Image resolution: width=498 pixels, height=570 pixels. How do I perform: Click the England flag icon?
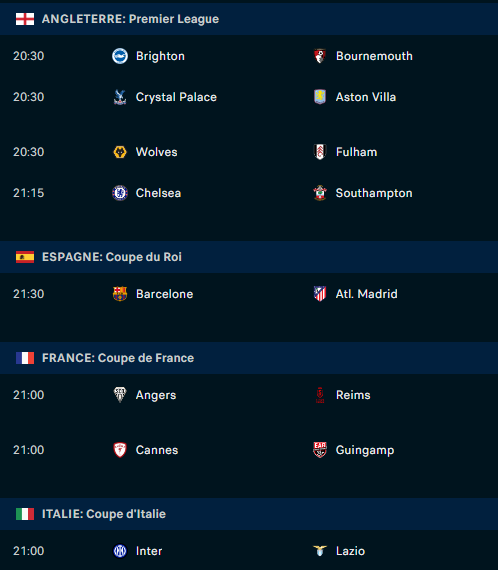[x=25, y=19]
